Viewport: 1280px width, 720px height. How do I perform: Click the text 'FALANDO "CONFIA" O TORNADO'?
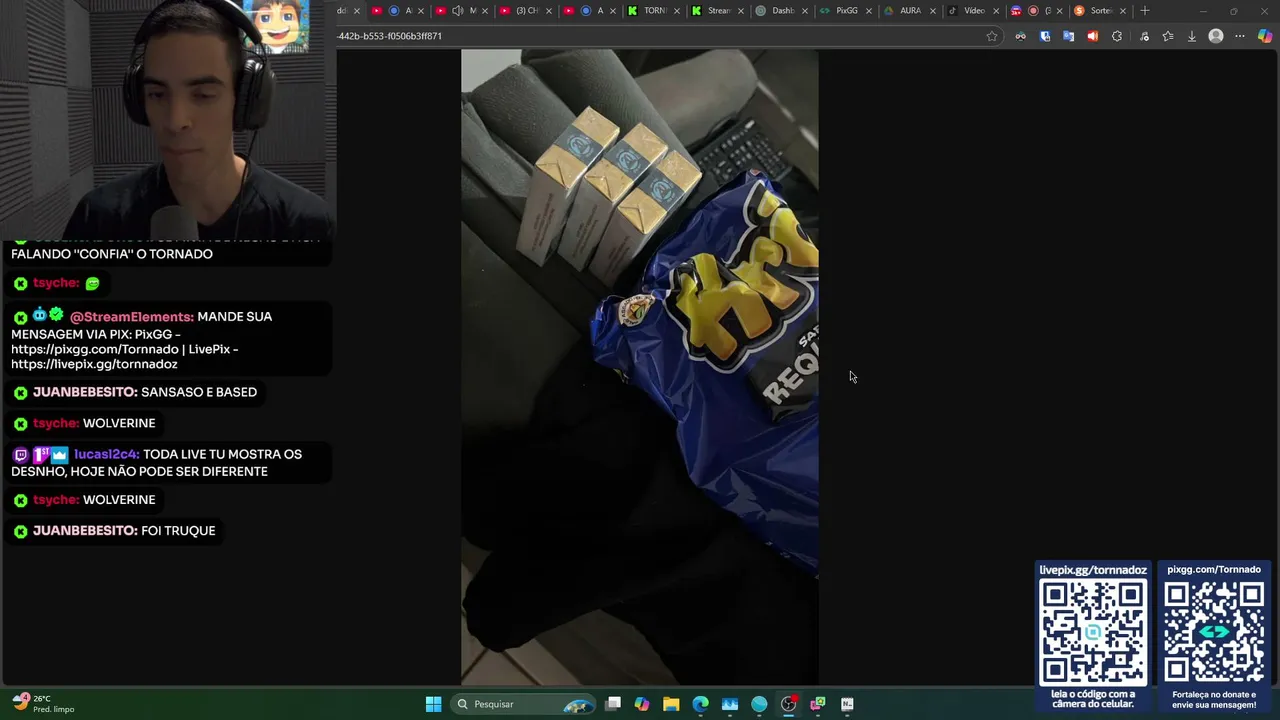[112, 254]
